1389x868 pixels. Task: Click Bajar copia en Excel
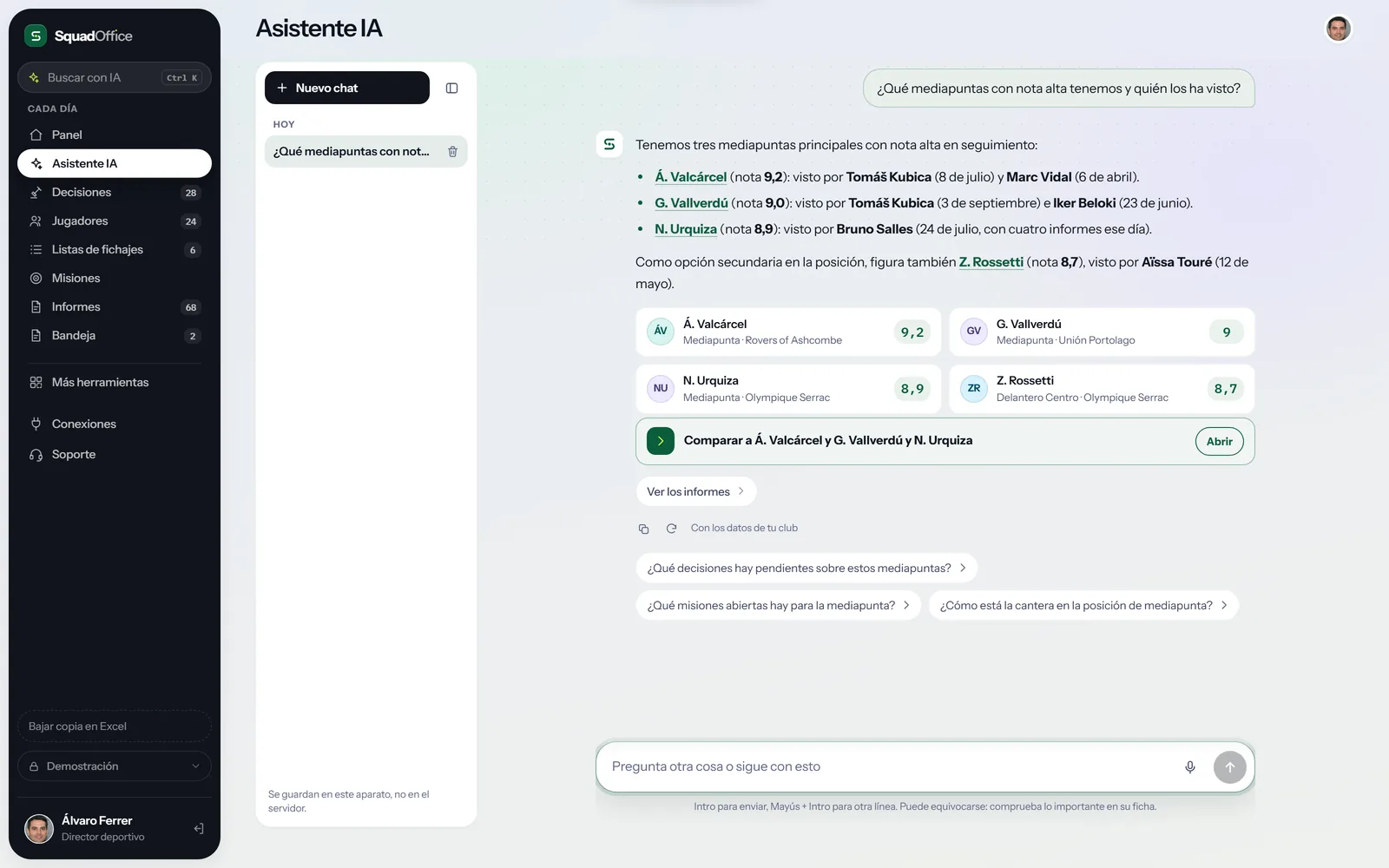click(115, 727)
